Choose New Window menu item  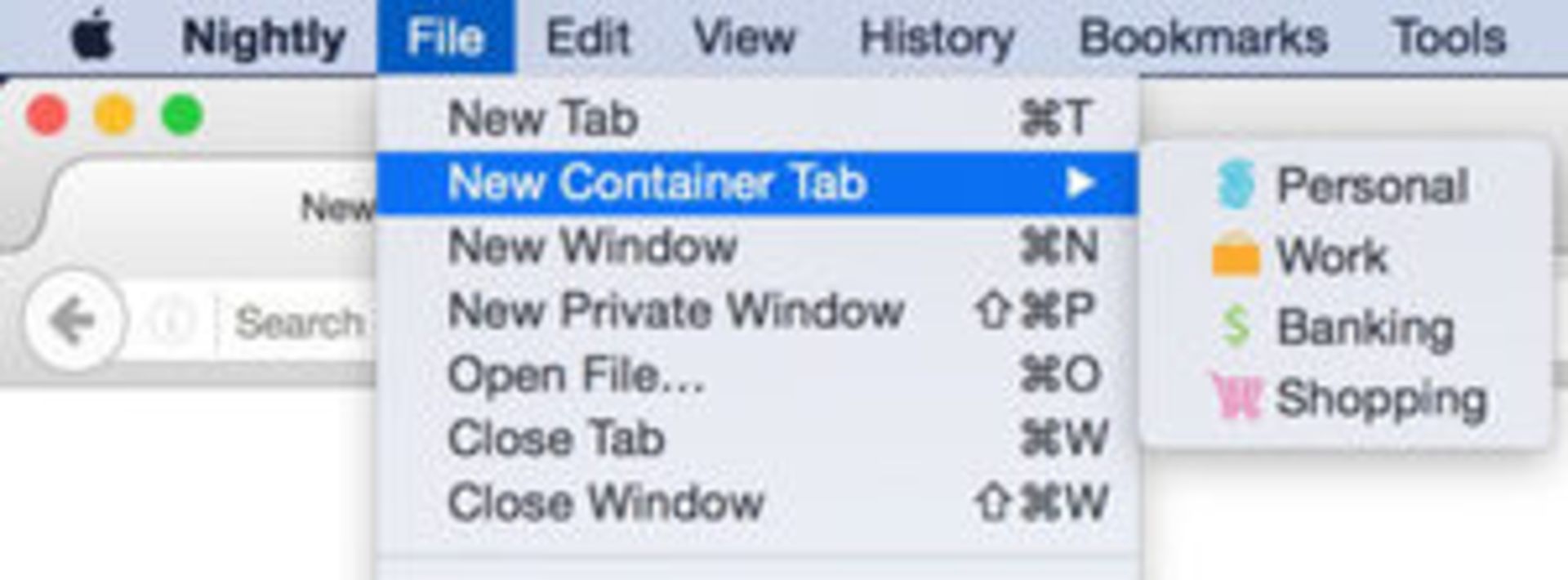[757, 247]
